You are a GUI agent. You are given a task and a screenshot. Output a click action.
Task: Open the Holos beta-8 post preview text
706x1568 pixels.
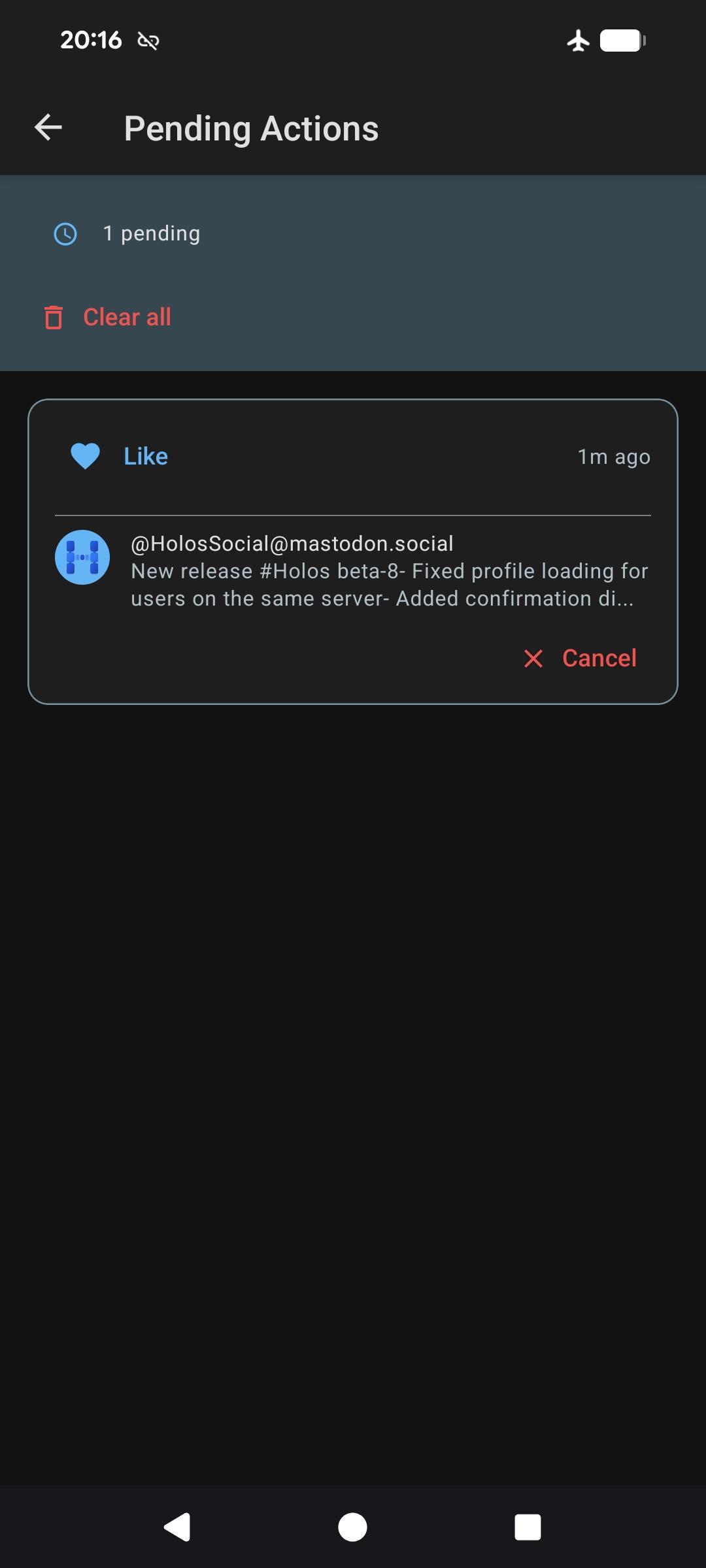[x=389, y=585]
